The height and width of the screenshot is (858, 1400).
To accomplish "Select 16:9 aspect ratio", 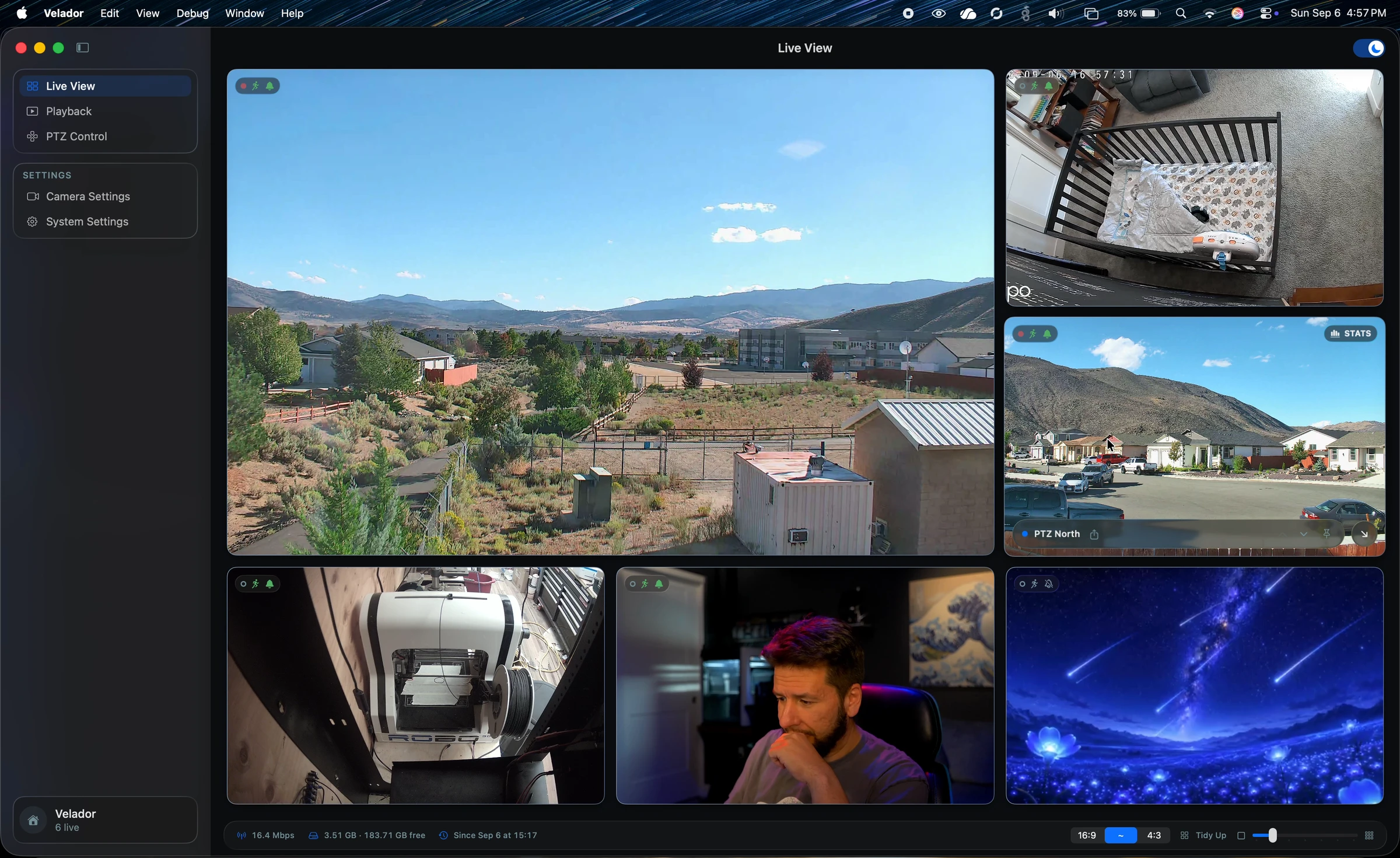I will pos(1086,836).
